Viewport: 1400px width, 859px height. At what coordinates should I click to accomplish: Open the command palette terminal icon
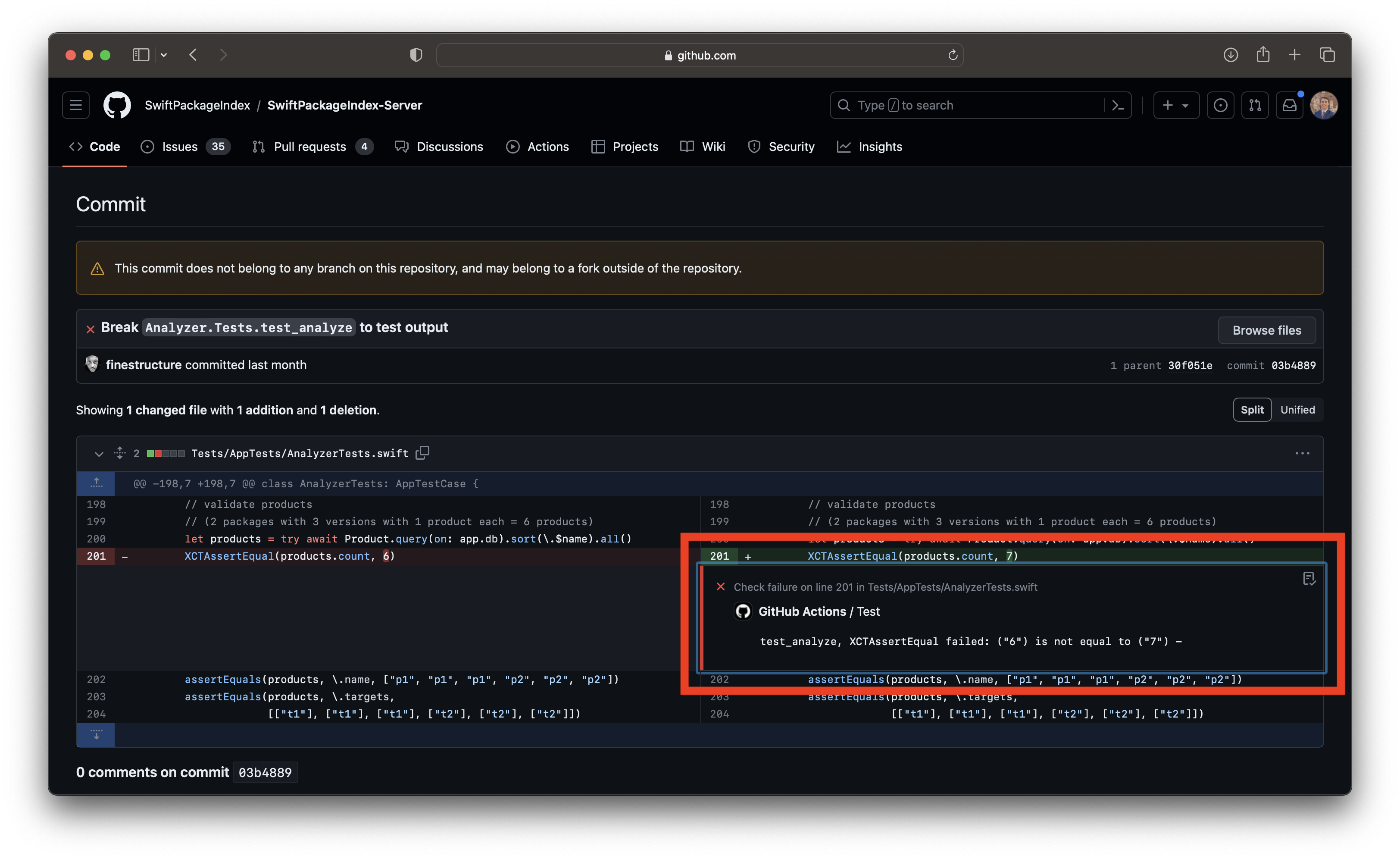(1117, 105)
